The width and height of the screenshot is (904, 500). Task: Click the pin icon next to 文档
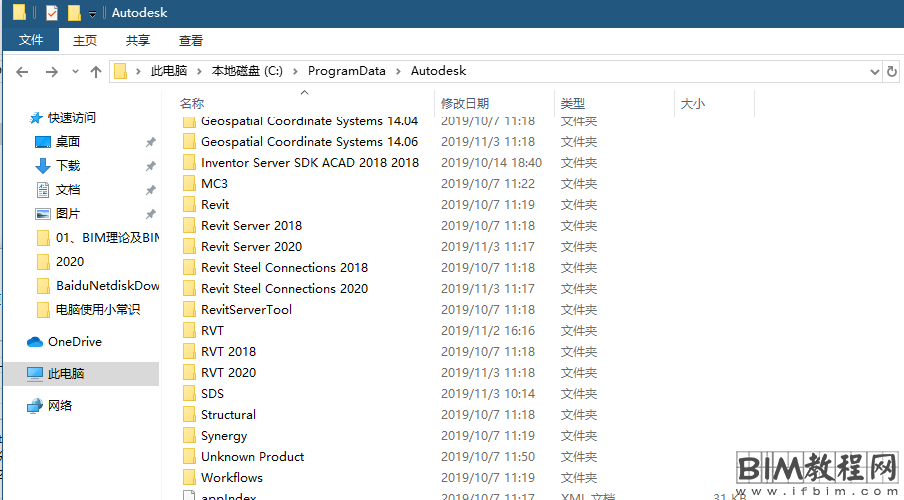click(151, 190)
